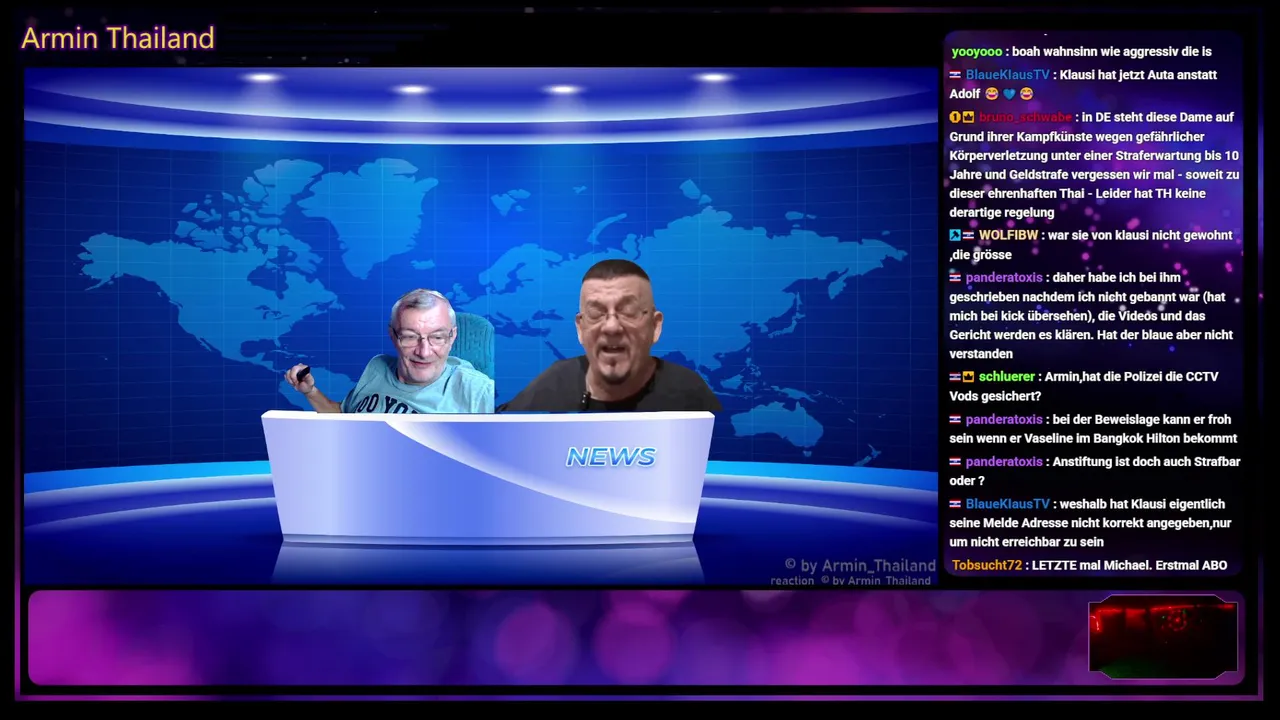
Task: Click the NEWS label on the desk
Action: click(x=611, y=457)
